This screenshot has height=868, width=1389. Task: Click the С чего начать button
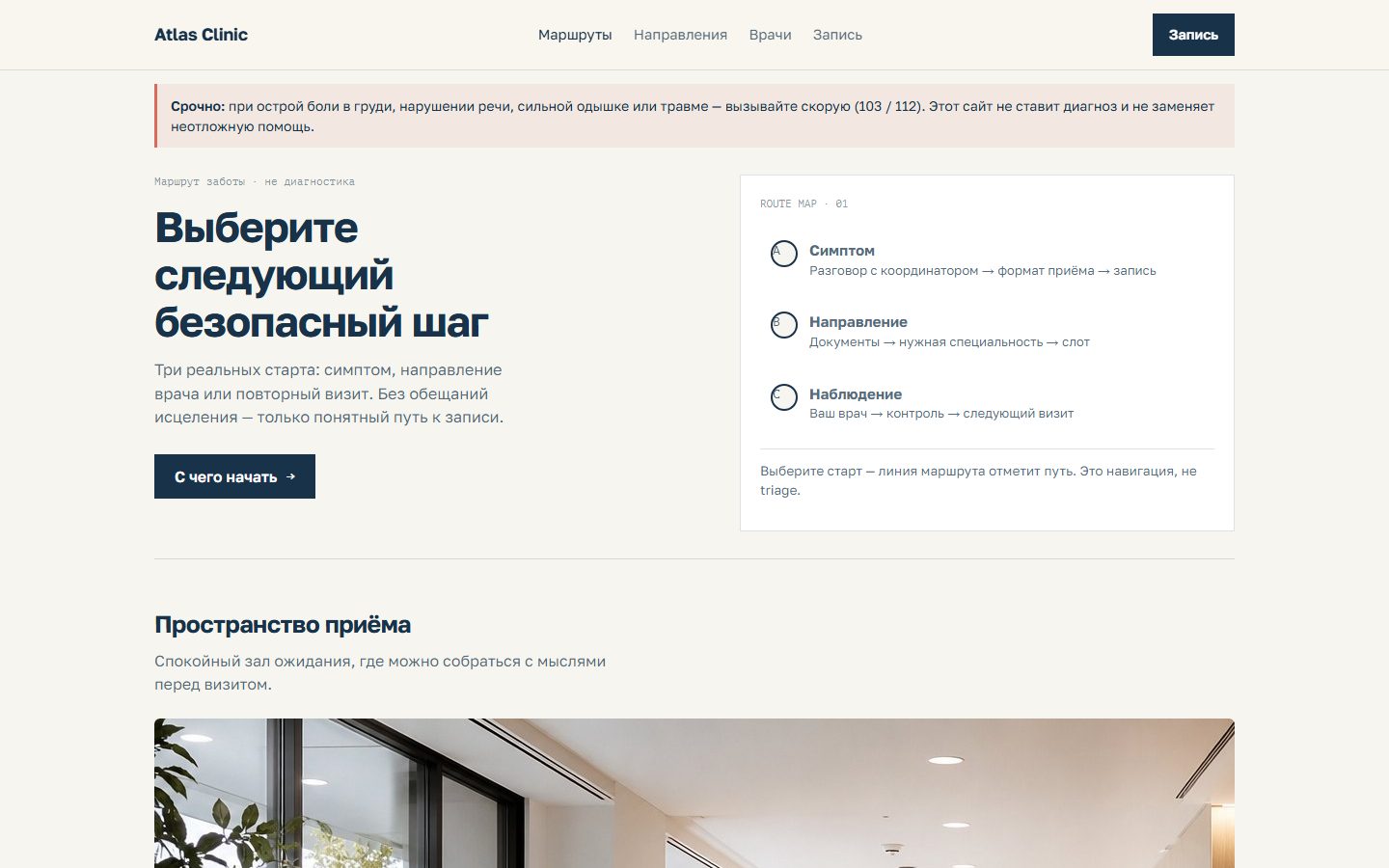(x=234, y=476)
